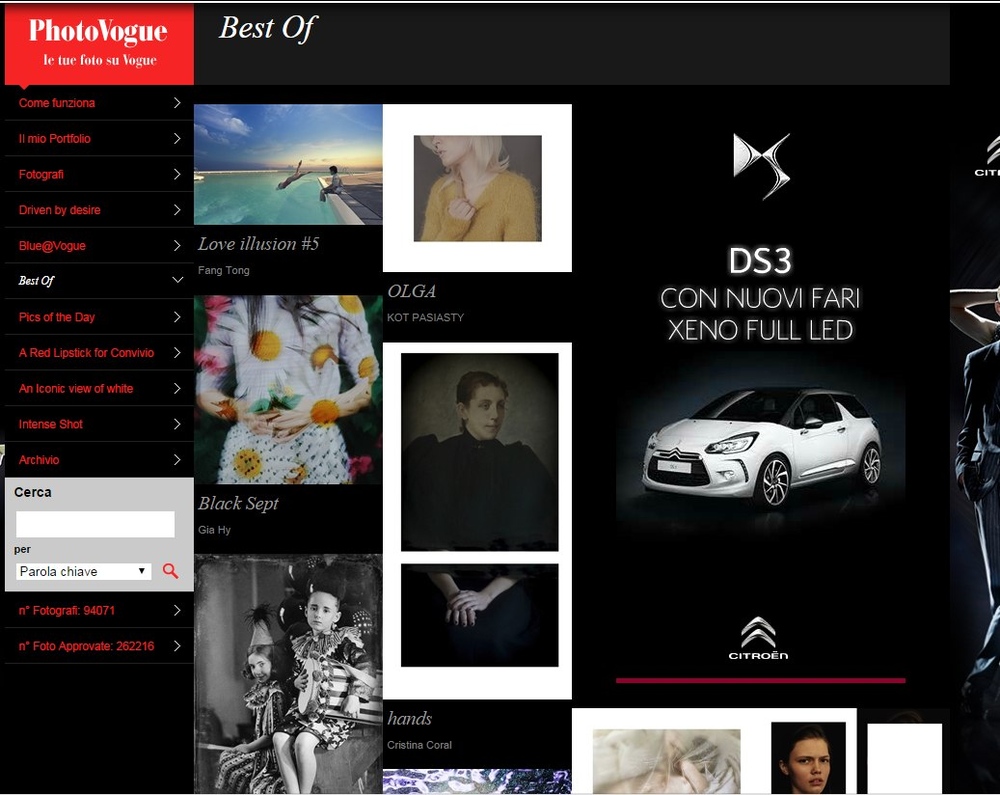
Task: Expand the n° Foto Approvate chevron
Action: tap(177, 646)
